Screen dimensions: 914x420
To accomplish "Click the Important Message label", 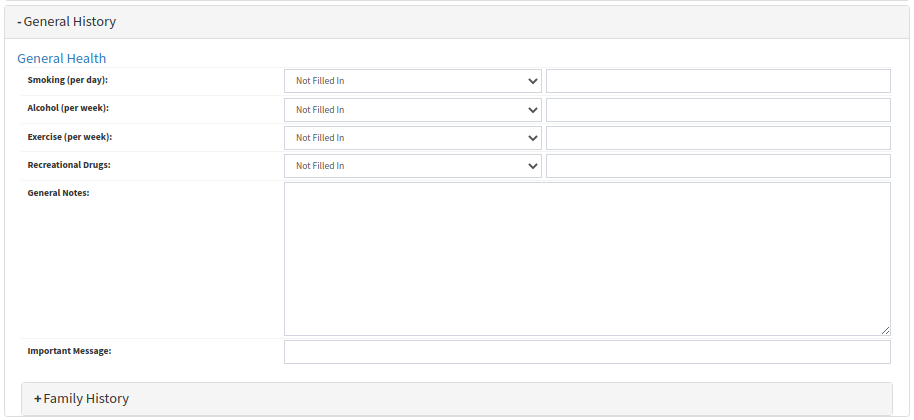I will 69,350.
